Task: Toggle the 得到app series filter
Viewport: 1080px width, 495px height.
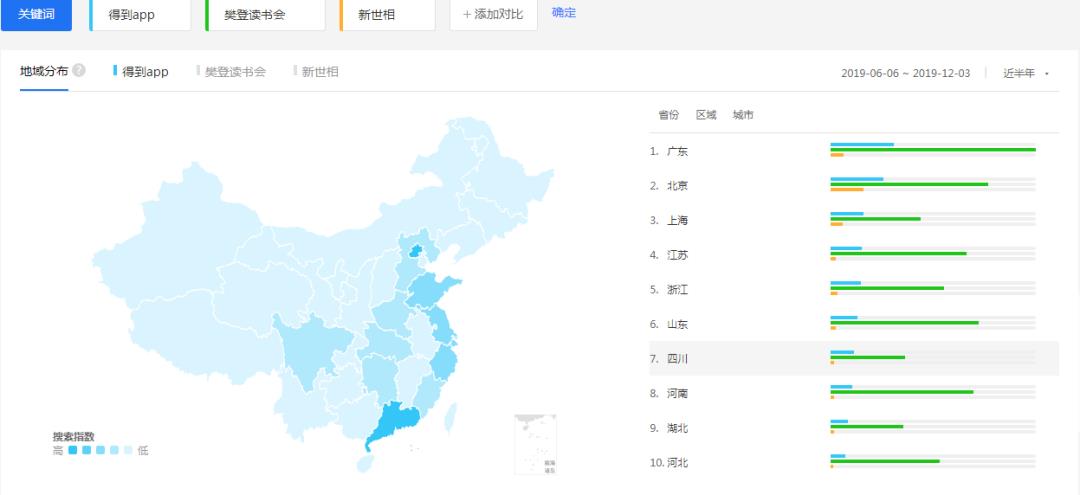Action: (141, 72)
